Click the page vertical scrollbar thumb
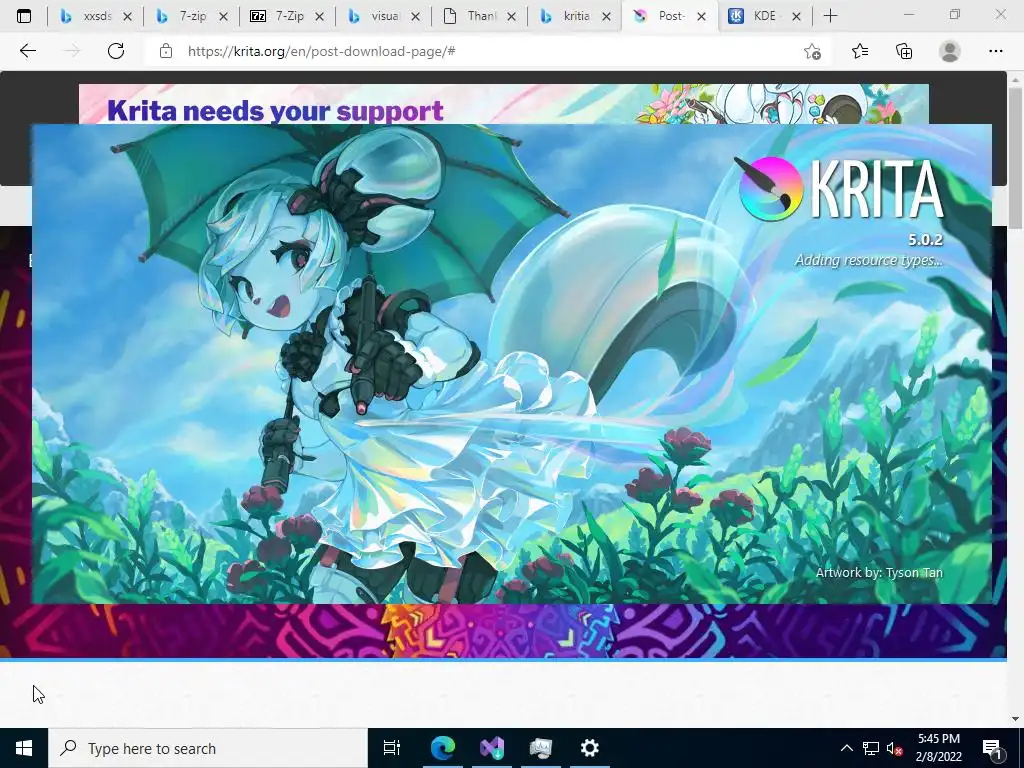 1015,157
